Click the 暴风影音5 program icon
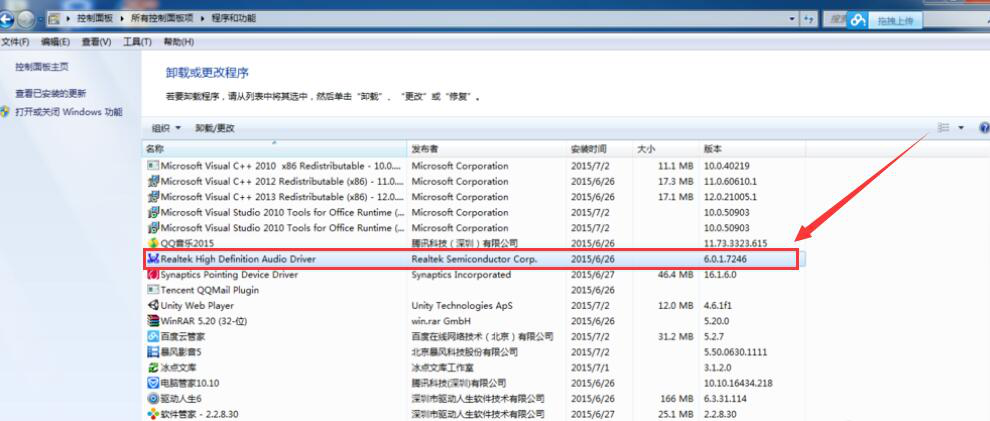 pos(153,352)
